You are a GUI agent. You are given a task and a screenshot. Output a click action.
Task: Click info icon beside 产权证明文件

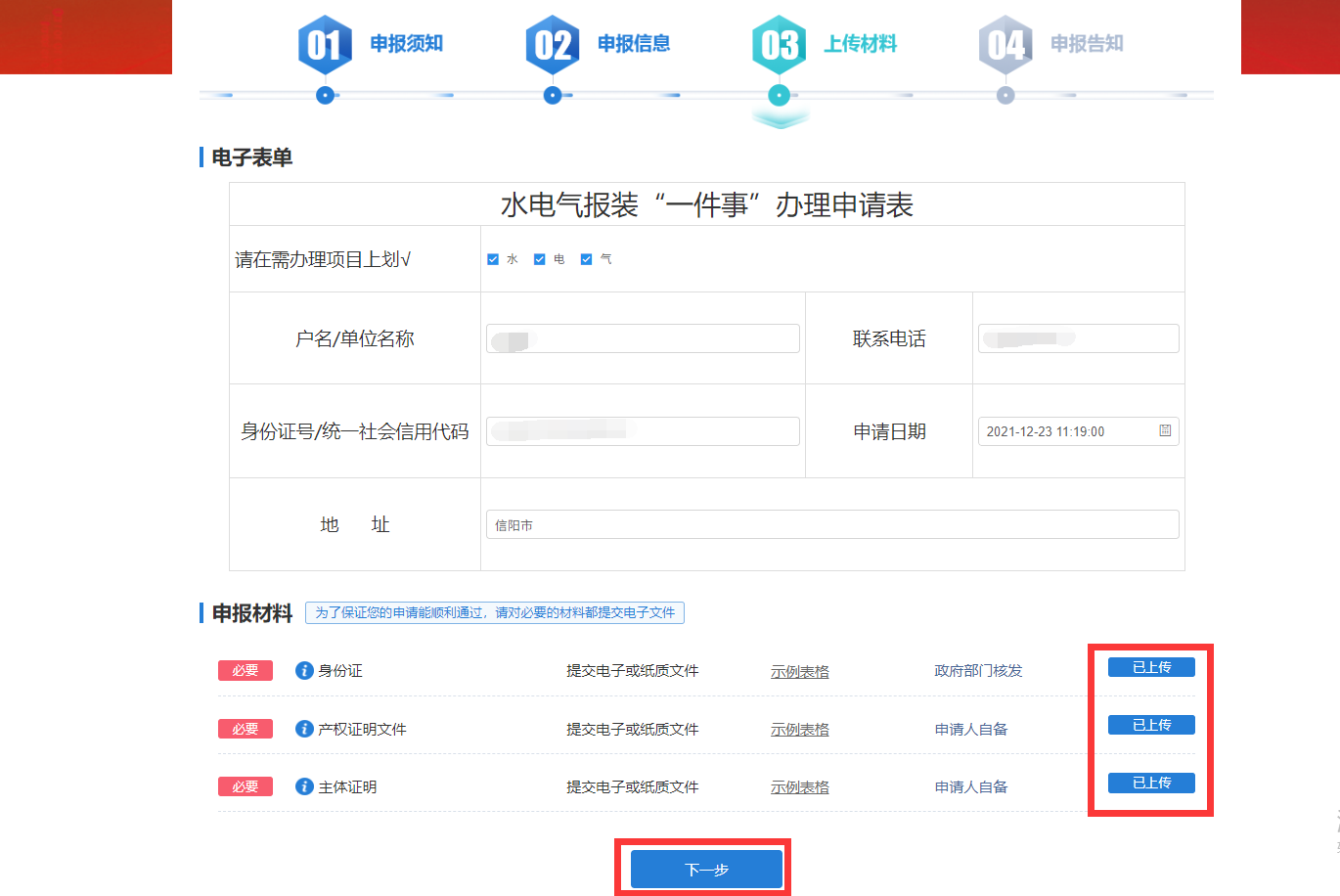pos(304,729)
